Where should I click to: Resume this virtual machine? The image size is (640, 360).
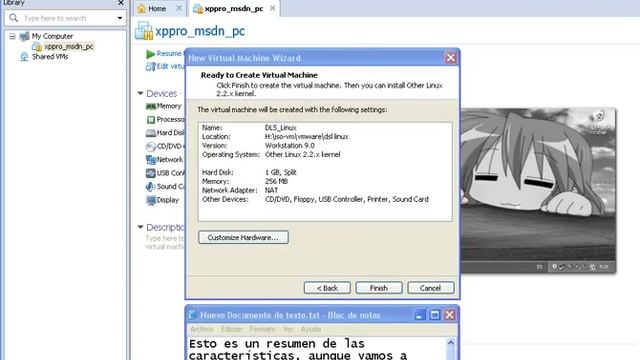(x=169, y=53)
